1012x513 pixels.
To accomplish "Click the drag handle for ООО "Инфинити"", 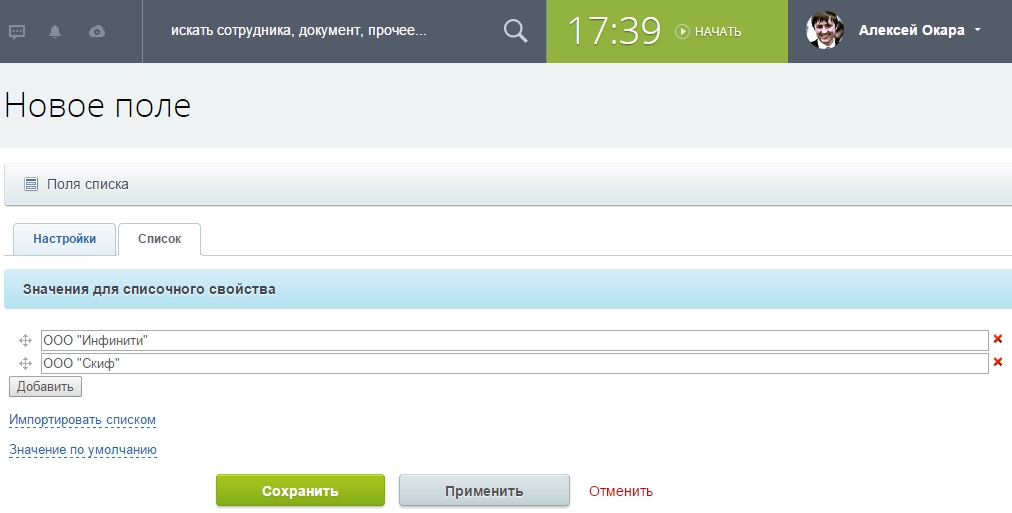I will click(x=26, y=341).
